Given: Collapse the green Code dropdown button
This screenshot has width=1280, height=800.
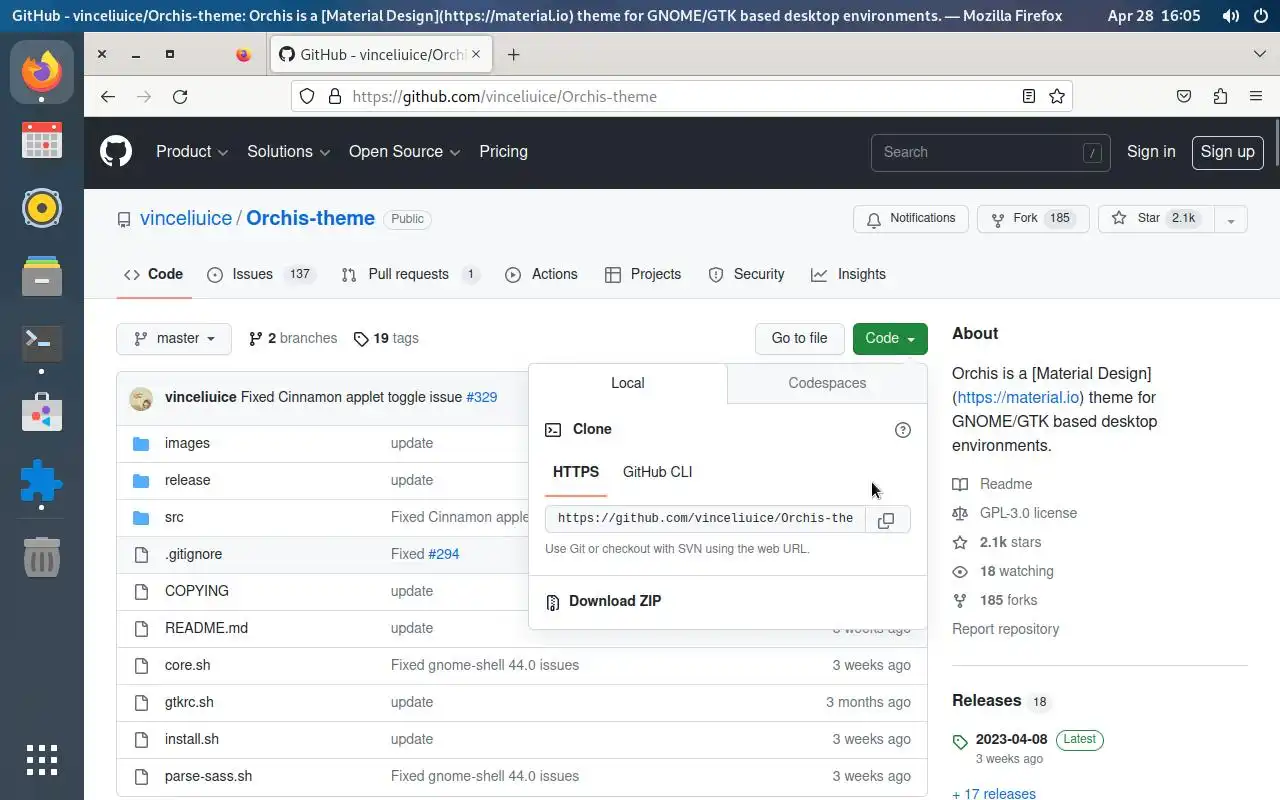Looking at the screenshot, I should coord(890,339).
